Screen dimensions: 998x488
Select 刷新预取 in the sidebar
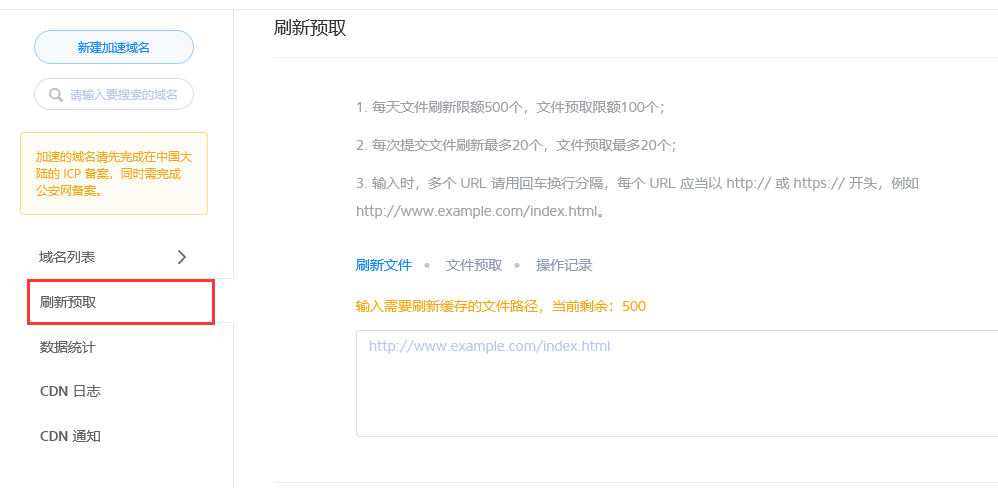(120, 302)
